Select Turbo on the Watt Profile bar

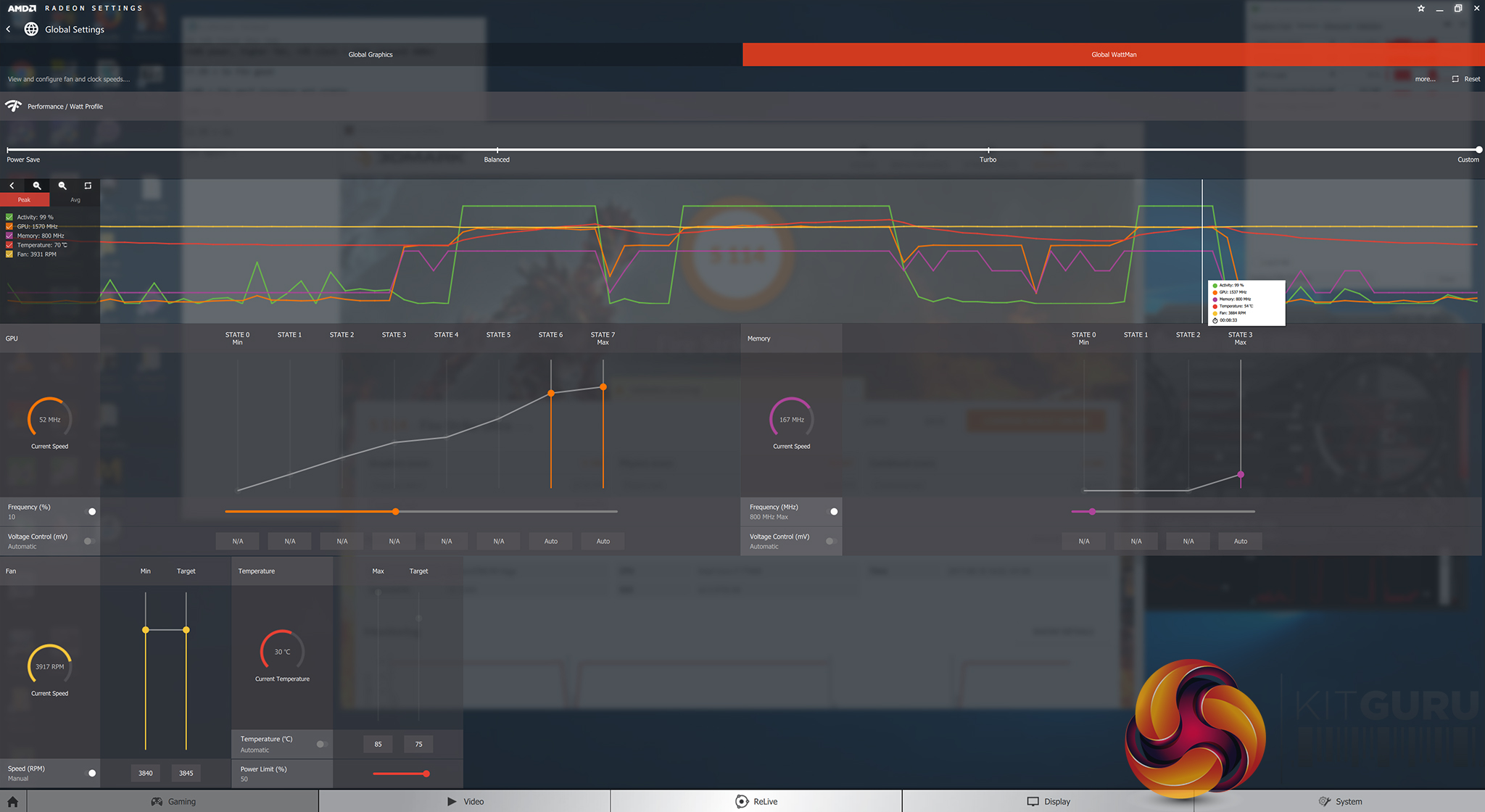point(988,150)
